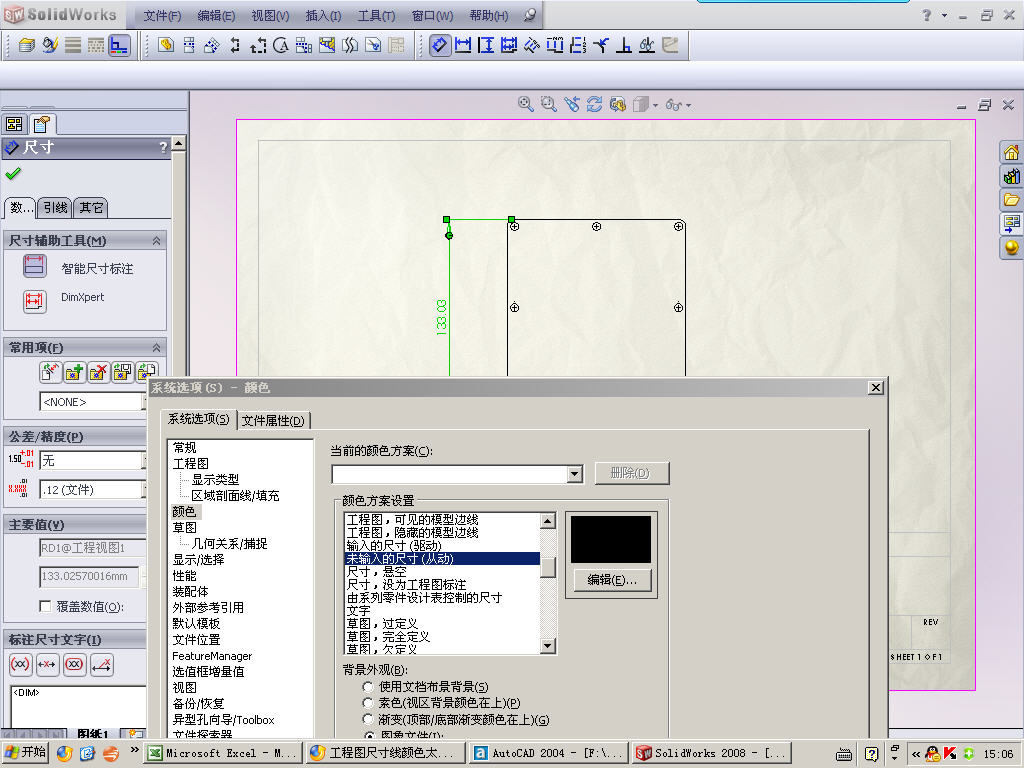The width and height of the screenshot is (1024, 768).
Task: Click the Section View arrows icon
Action: [x=234, y=45]
